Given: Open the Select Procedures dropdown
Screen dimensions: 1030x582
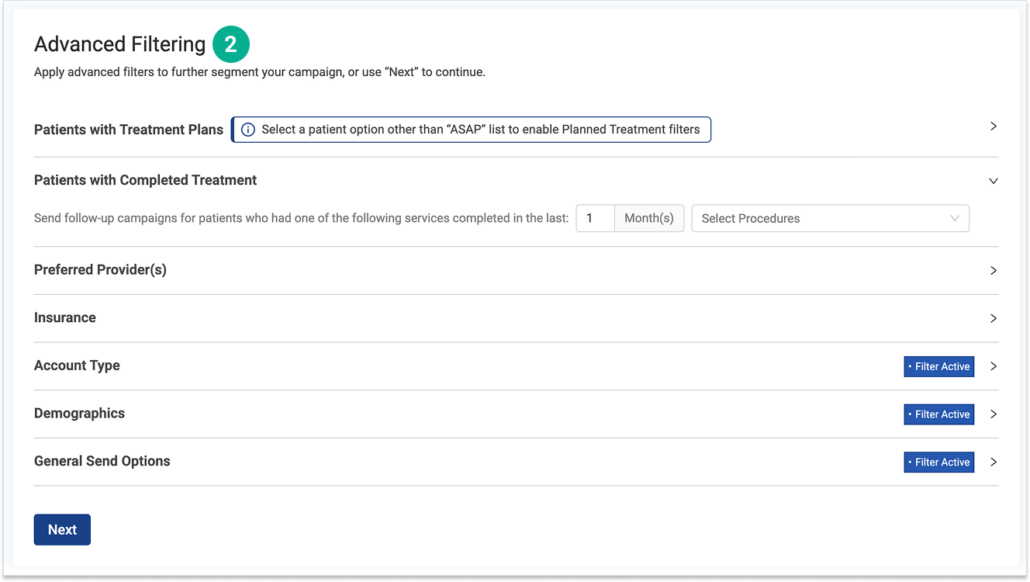Looking at the screenshot, I should coord(830,219).
